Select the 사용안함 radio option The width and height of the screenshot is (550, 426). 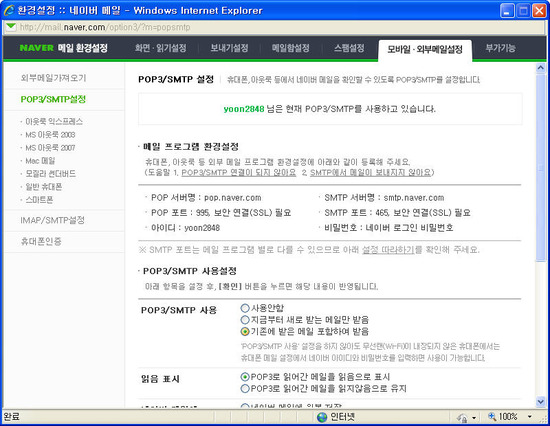tap(245, 308)
